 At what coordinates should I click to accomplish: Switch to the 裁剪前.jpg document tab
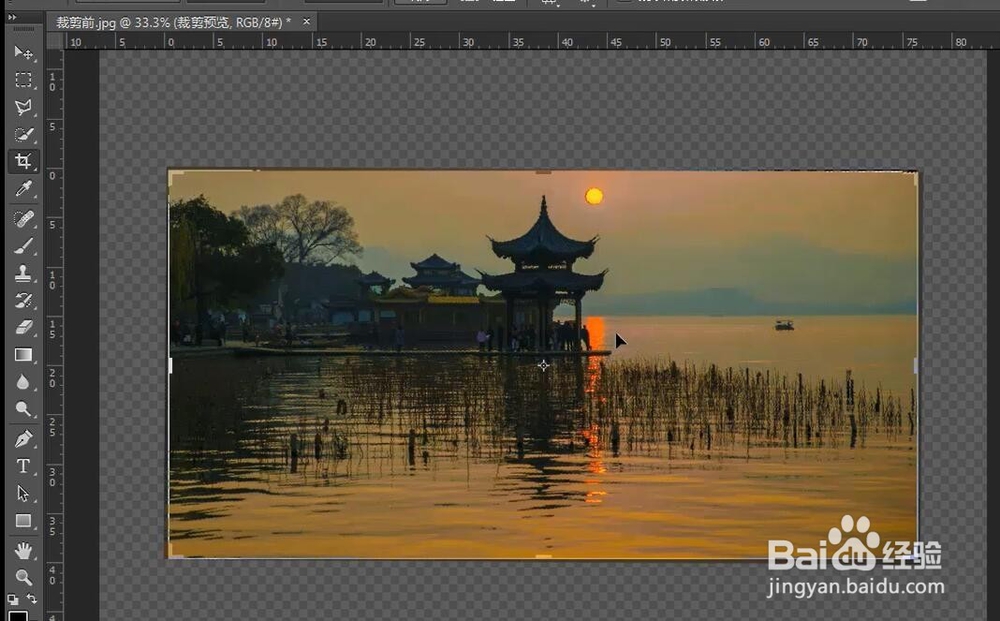(173, 22)
